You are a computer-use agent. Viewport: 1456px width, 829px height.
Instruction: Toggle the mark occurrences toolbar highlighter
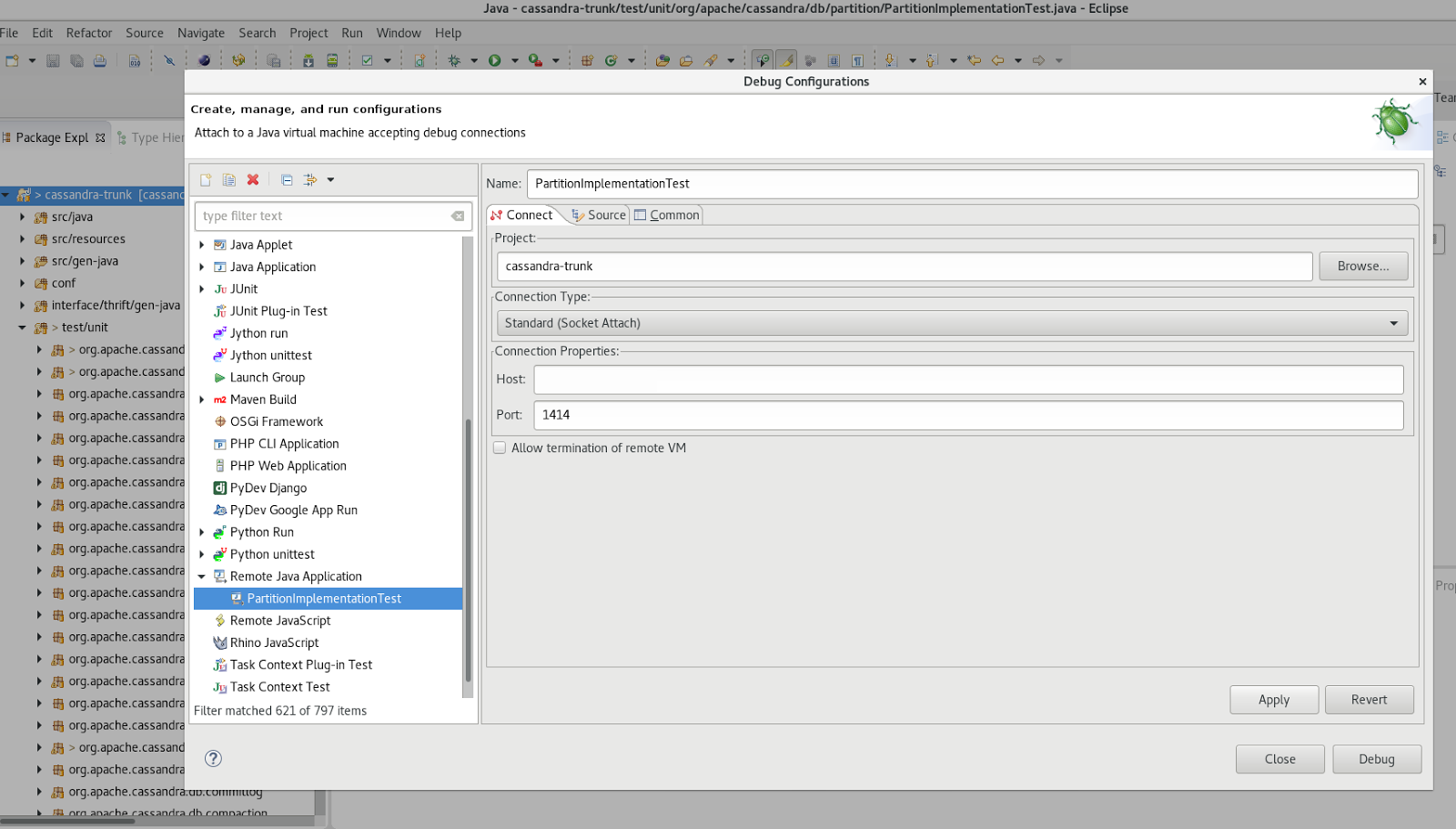click(786, 59)
